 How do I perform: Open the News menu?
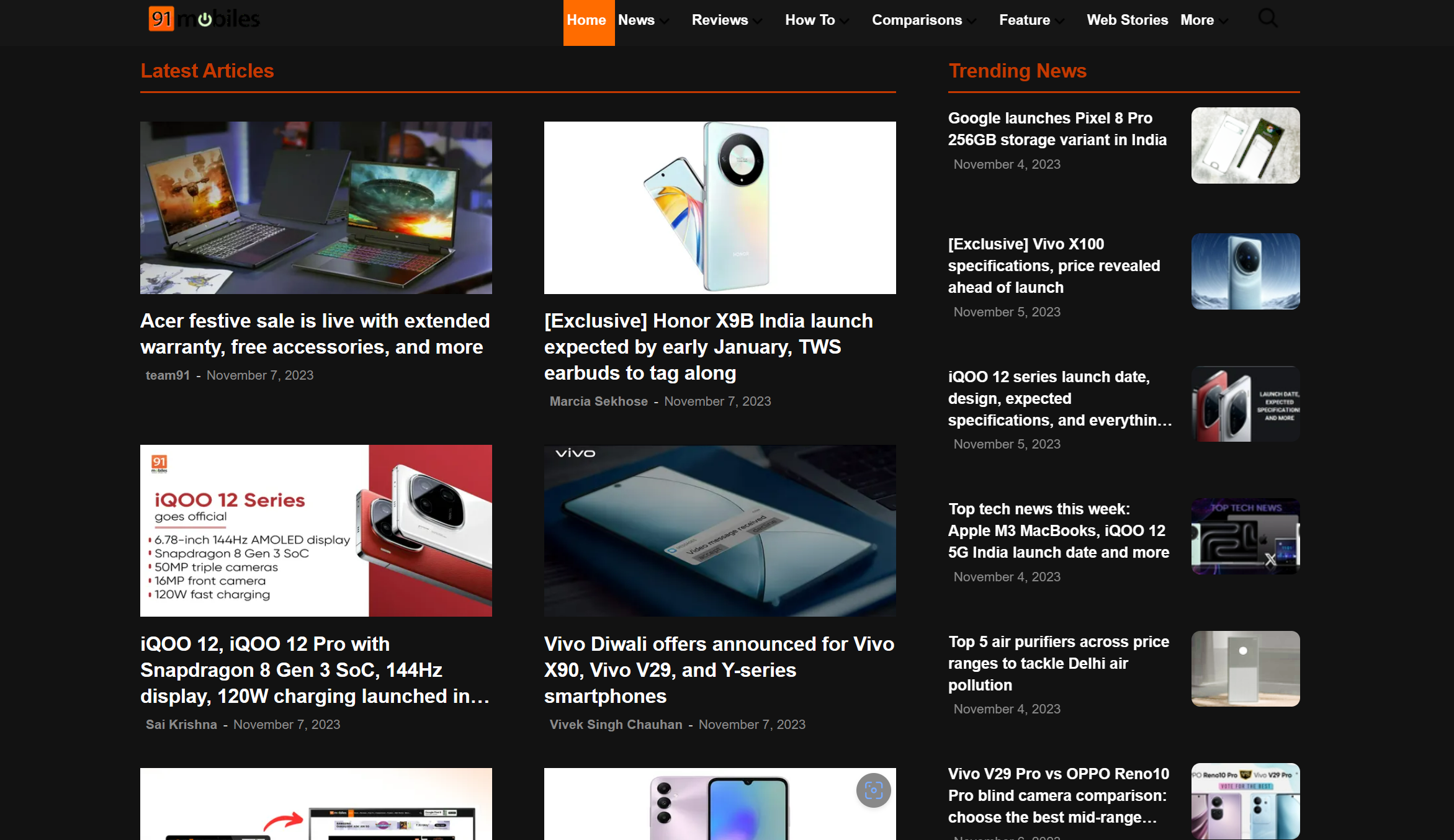(x=636, y=20)
